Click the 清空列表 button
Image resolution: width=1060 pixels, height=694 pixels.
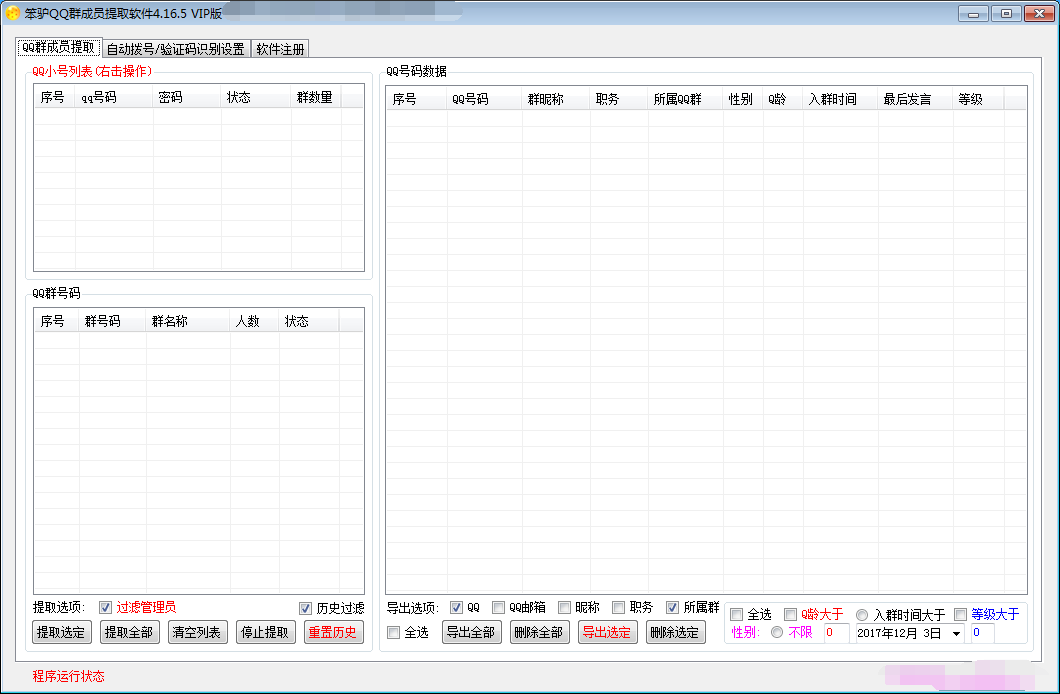pos(197,633)
